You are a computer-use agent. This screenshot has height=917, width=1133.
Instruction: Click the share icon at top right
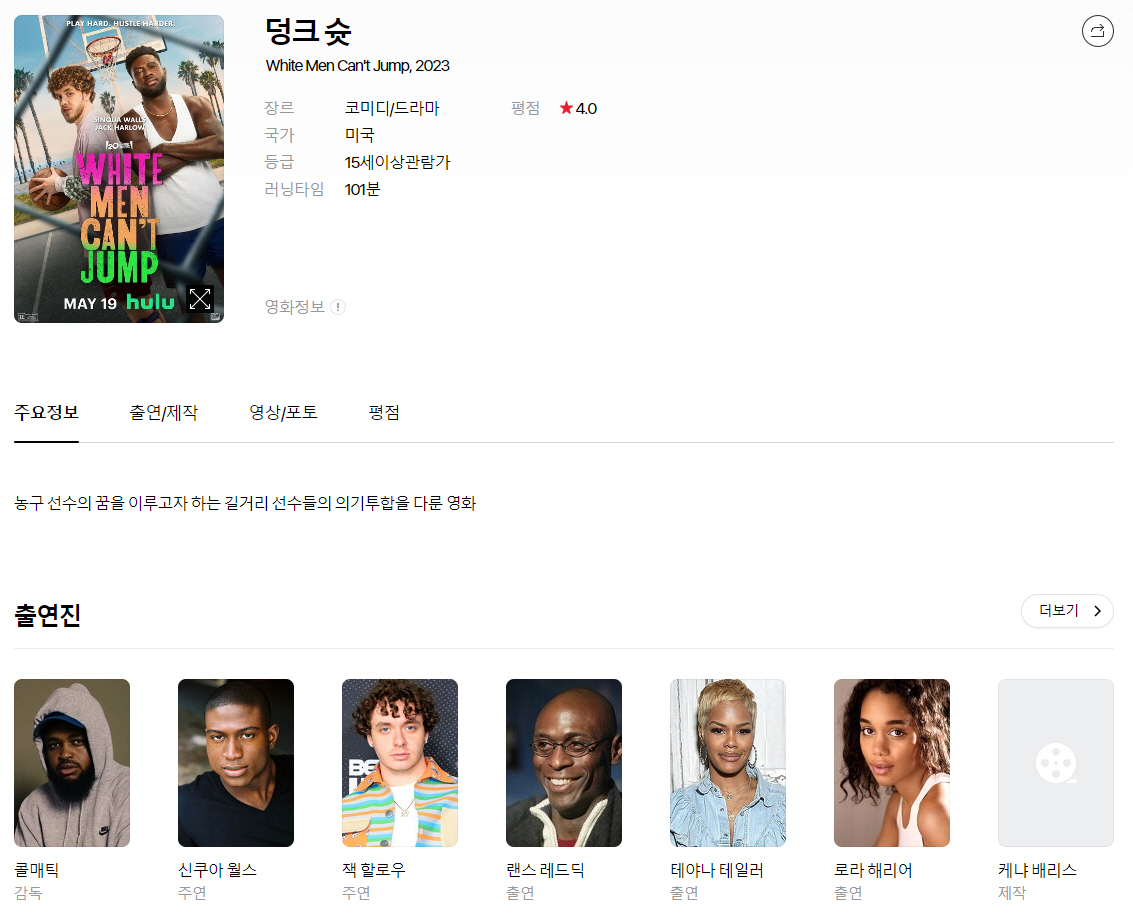tap(1097, 31)
